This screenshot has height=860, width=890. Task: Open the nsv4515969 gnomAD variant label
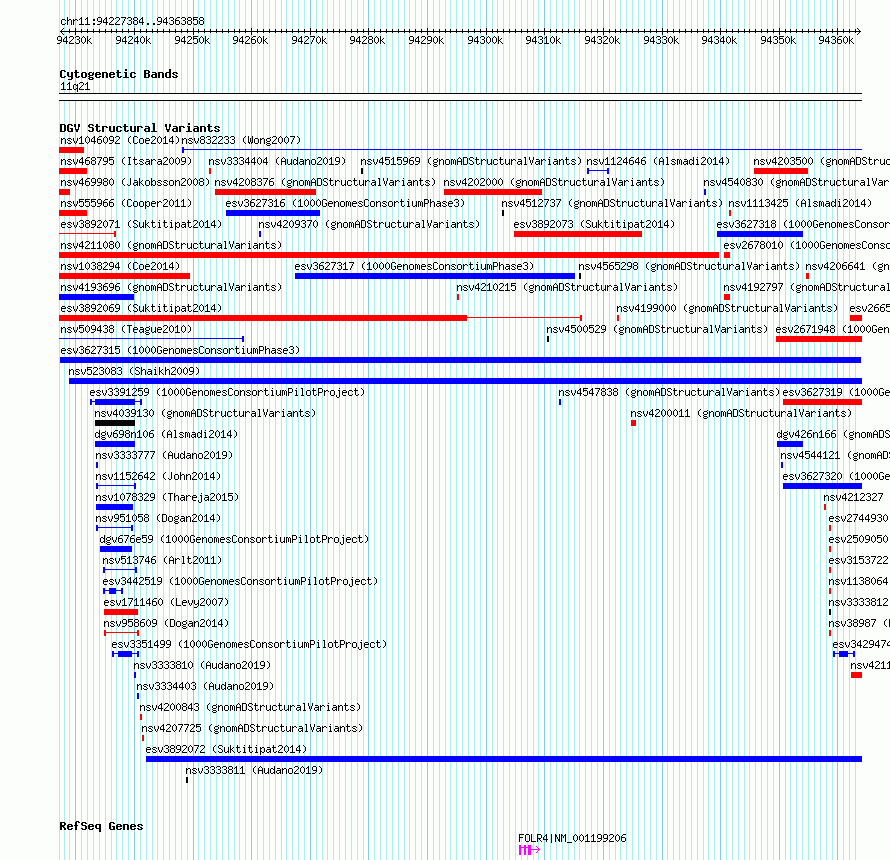click(471, 161)
